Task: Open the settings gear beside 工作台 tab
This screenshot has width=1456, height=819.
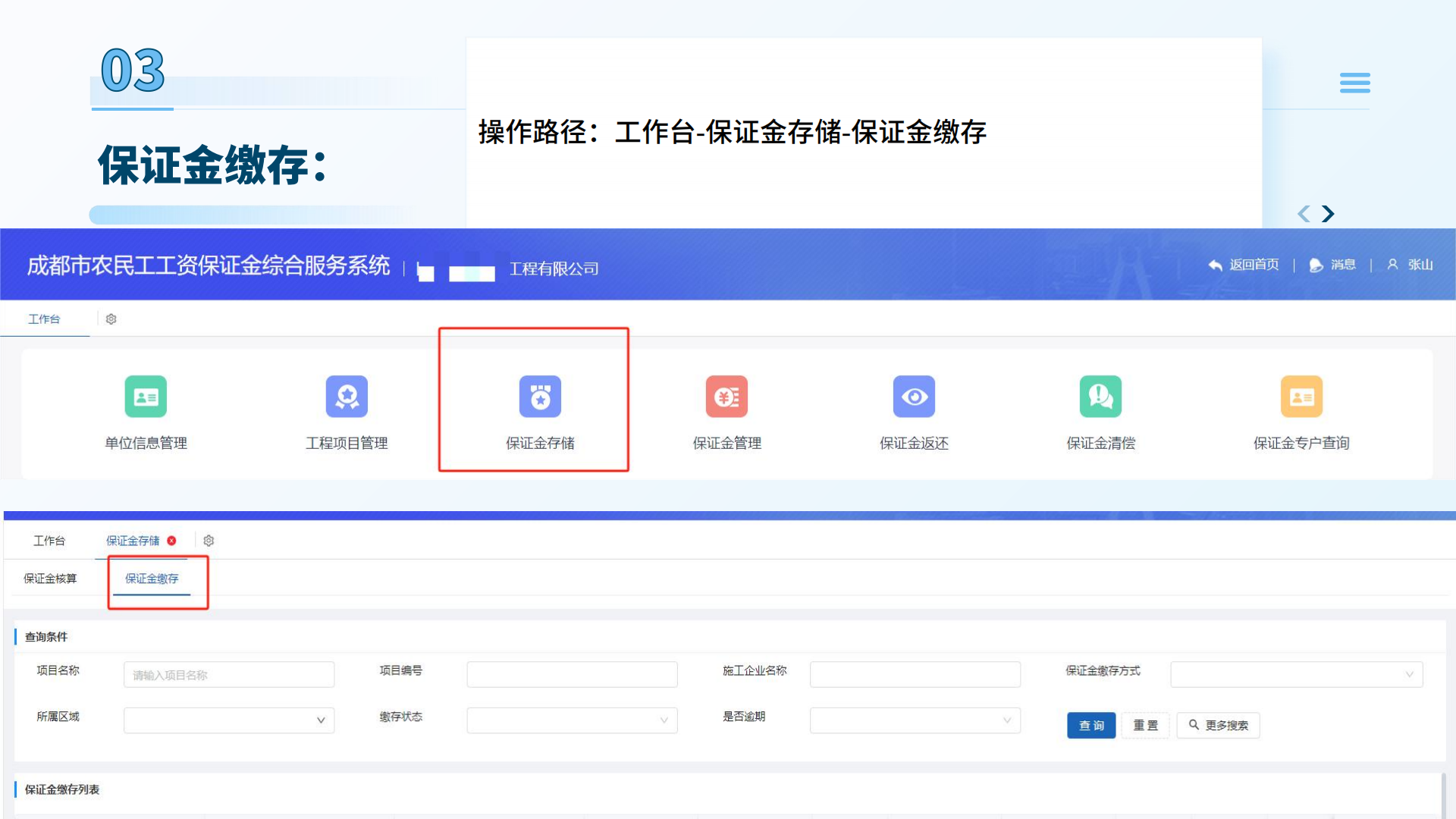Action: click(111, 318)
